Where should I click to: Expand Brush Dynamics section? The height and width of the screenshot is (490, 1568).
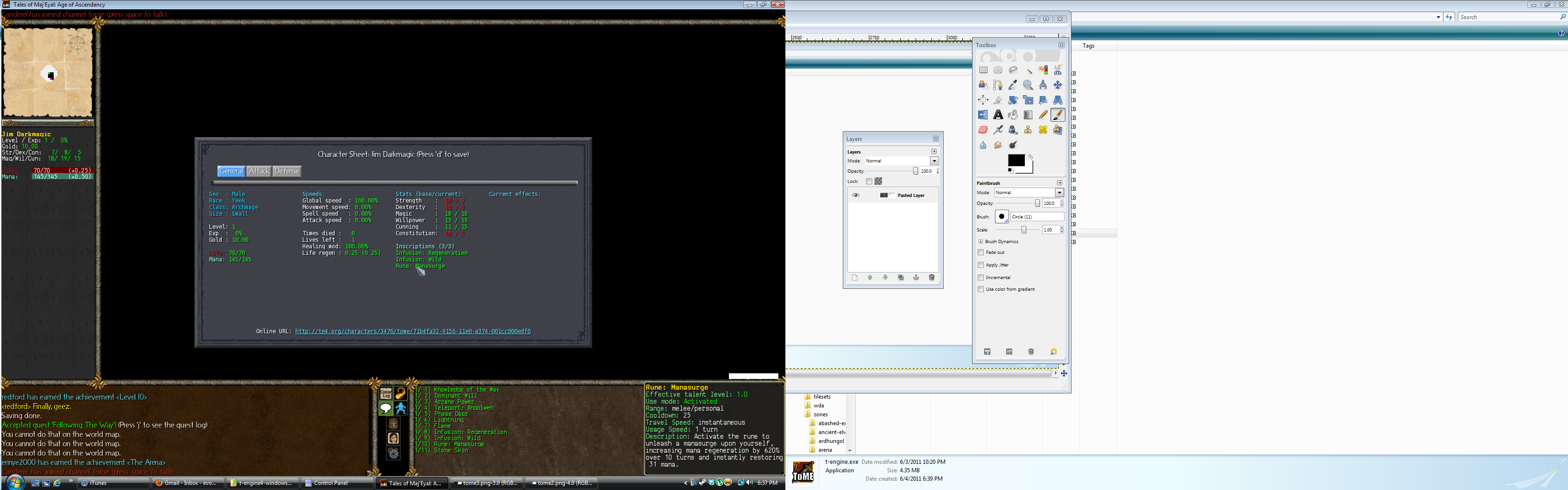click(x=980, y=242)
